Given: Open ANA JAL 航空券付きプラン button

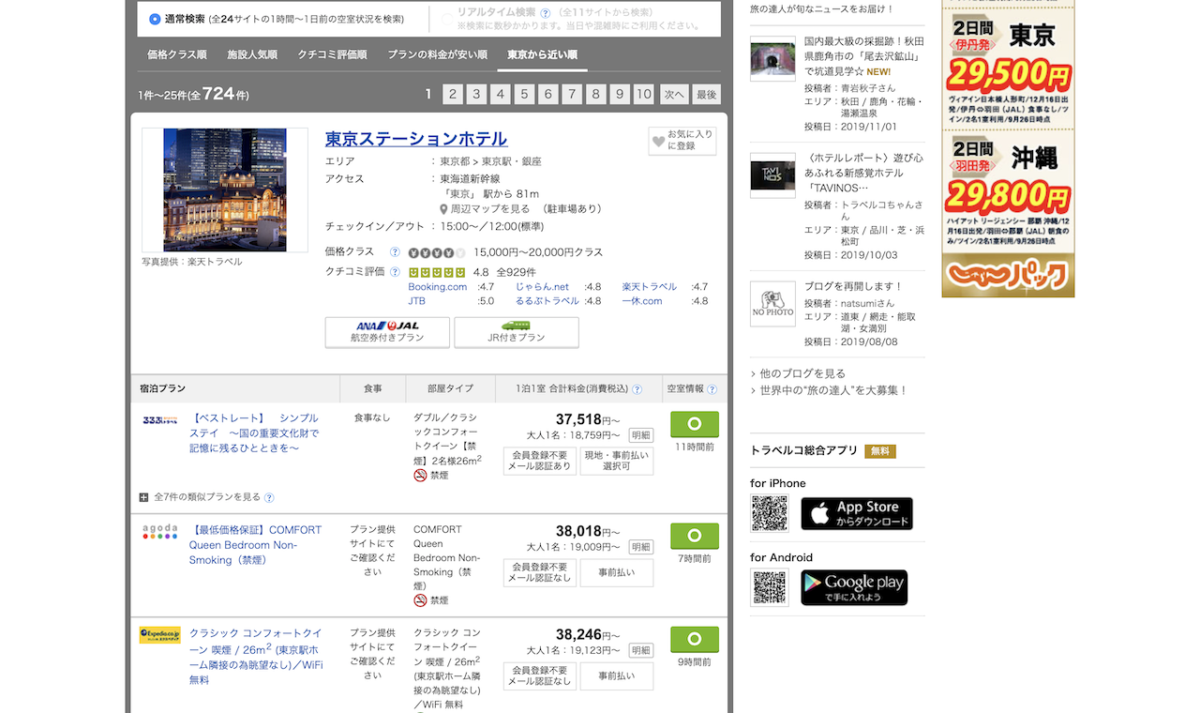Looking at the screenshot, I should click(387, 332).
